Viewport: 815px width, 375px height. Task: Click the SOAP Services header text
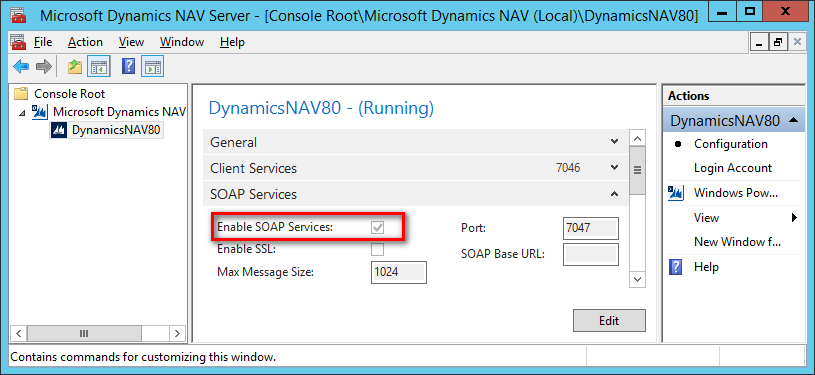[x=253, y=194]
